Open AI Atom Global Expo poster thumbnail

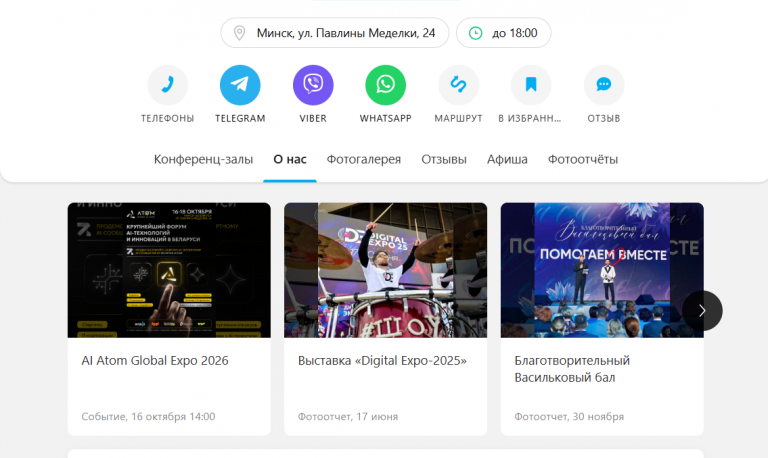click(x=169, y=270)
